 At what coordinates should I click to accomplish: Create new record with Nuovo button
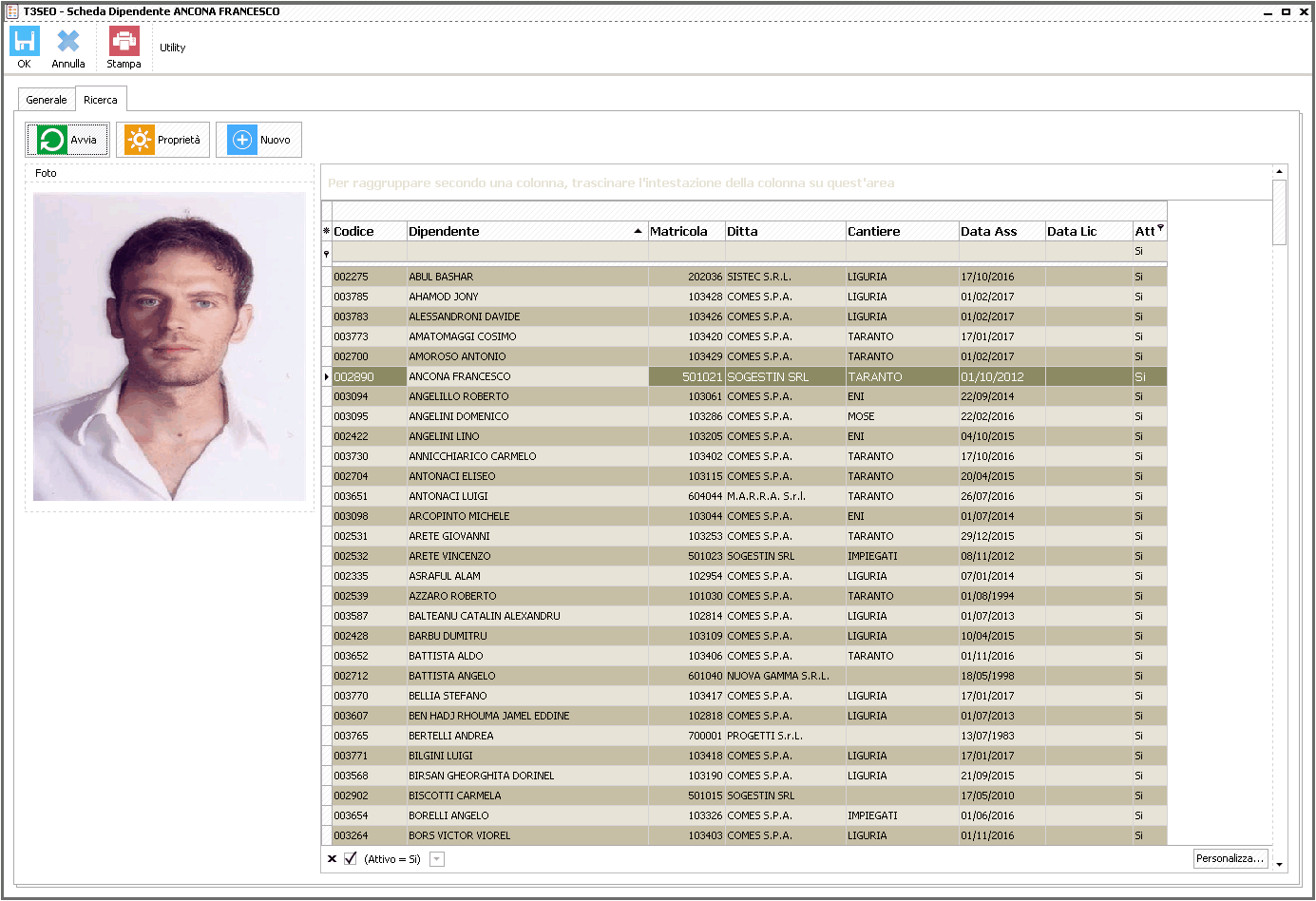tap(259, 140)
